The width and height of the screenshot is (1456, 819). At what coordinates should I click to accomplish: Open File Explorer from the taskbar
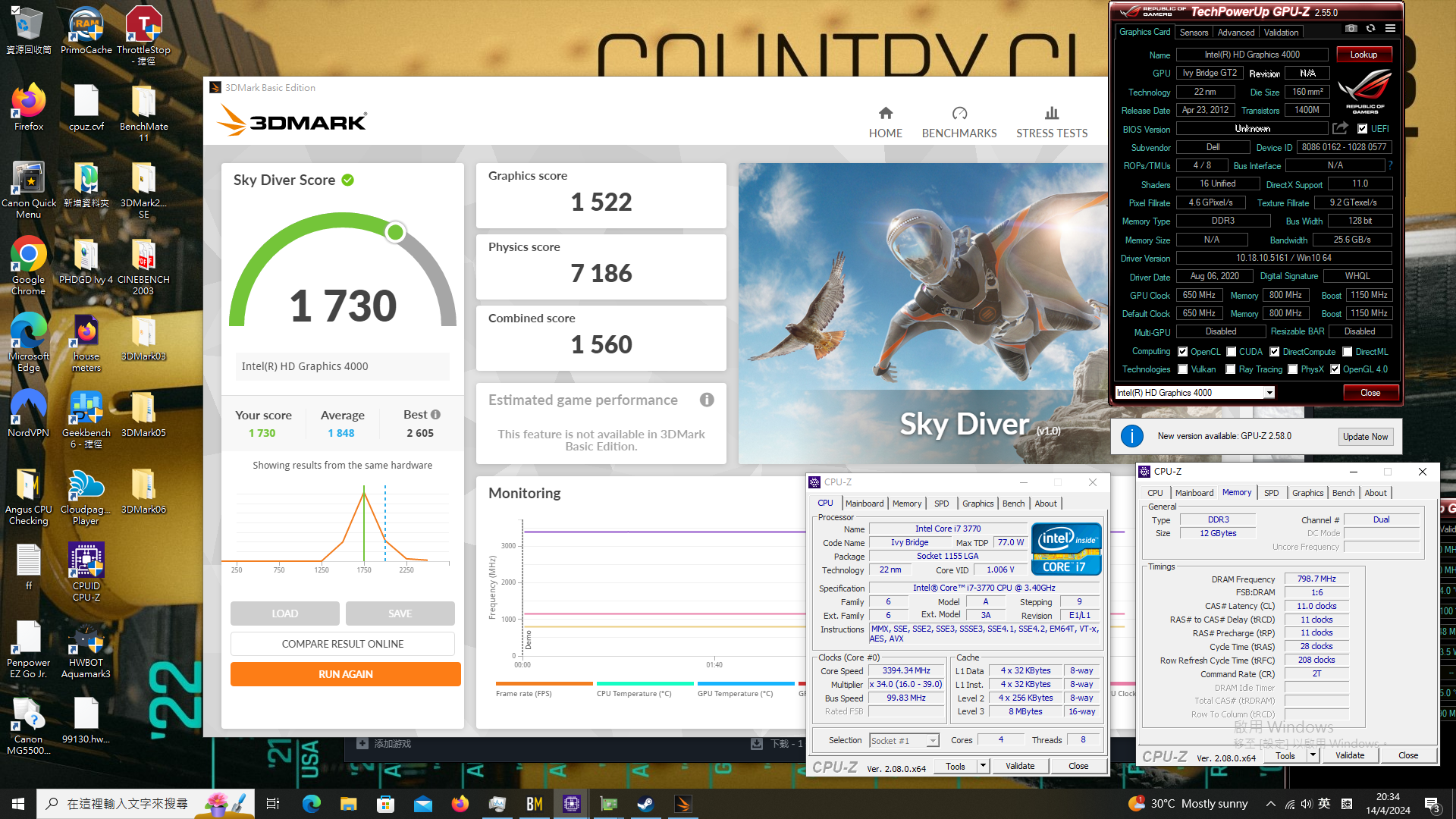[349, 804]
